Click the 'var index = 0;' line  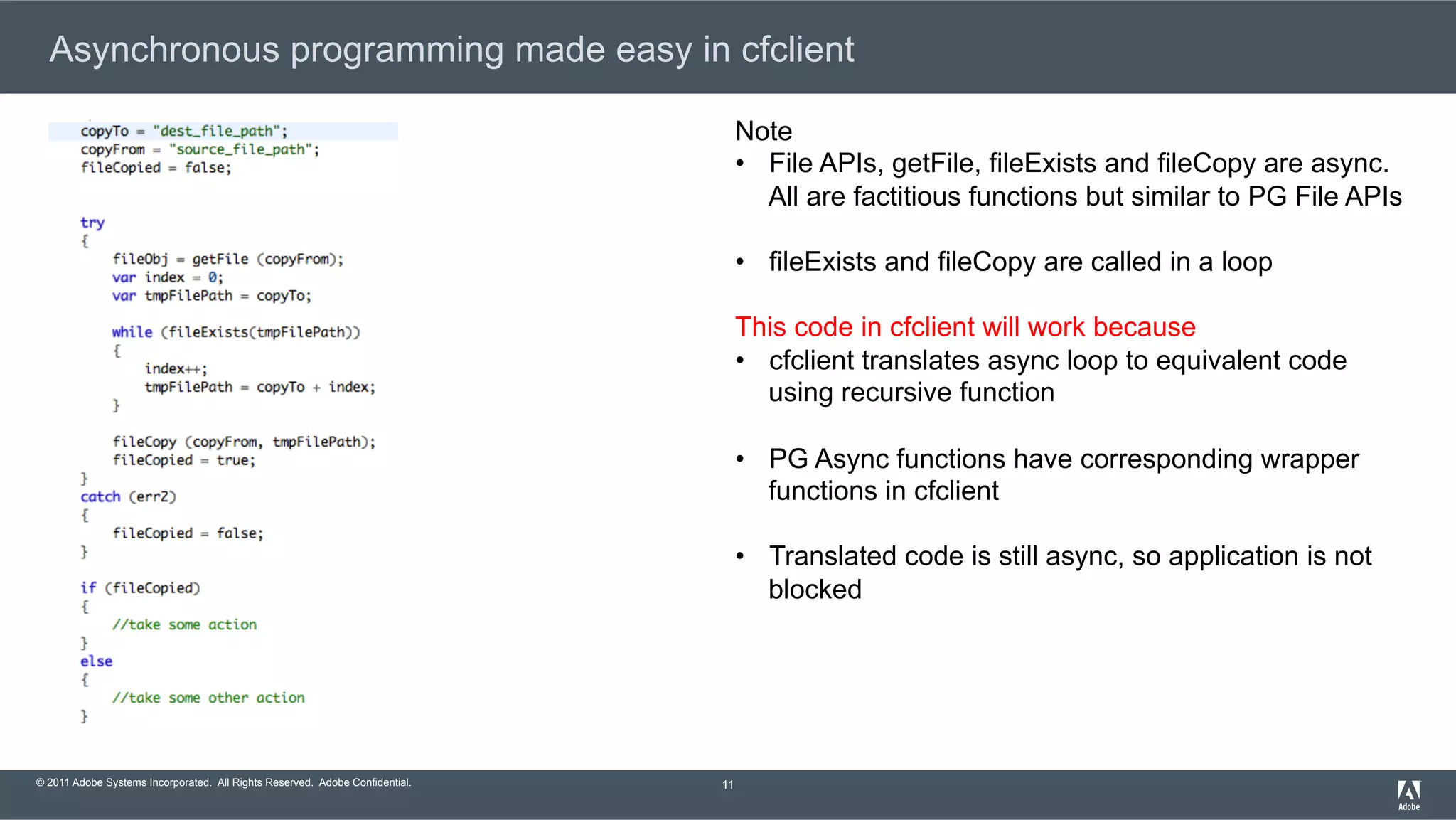[x=168, y=277]
